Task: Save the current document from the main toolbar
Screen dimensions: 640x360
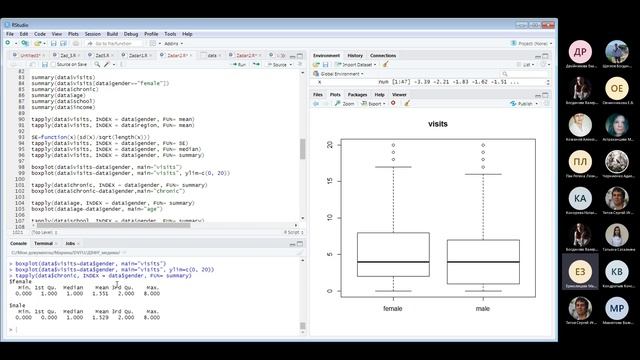Action: [53, 43]
